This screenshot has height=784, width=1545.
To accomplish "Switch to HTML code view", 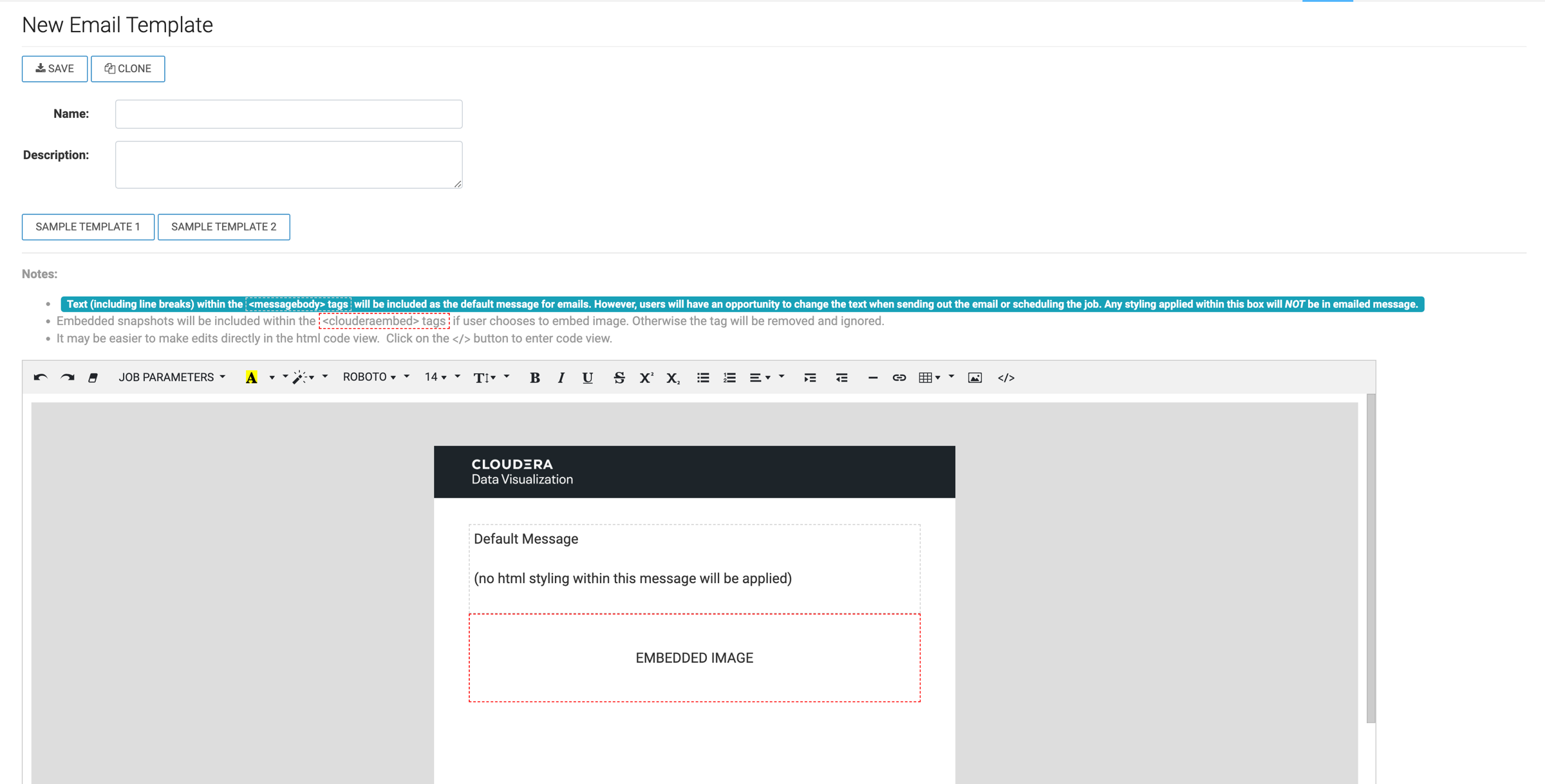I will (x=1006, y=378).
